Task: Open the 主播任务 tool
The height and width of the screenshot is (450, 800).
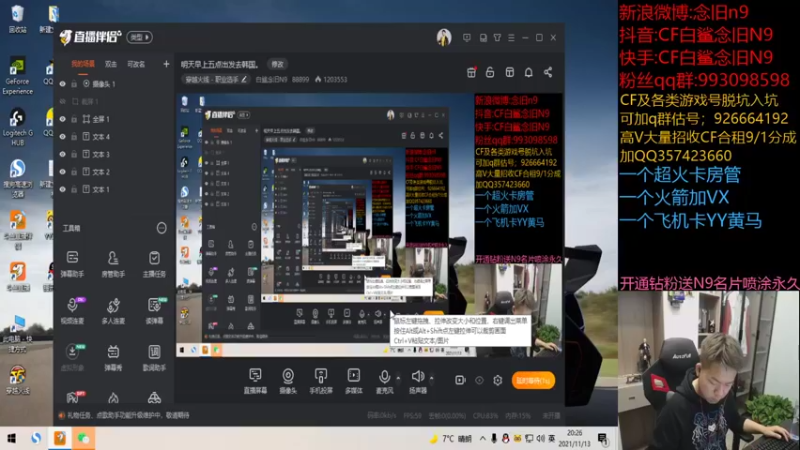Action: 154,264
